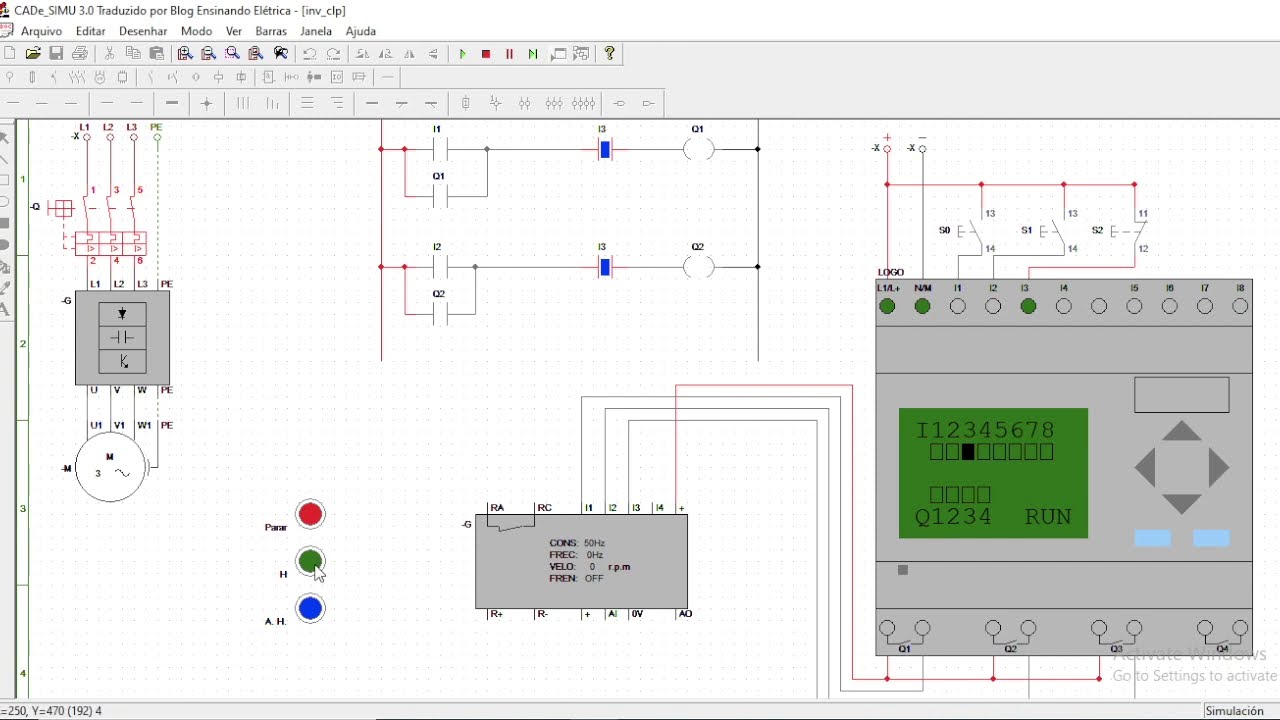This screenshot has height=720, width=1280.
Task: Open the Barras menu
Action: click(271, 31)
